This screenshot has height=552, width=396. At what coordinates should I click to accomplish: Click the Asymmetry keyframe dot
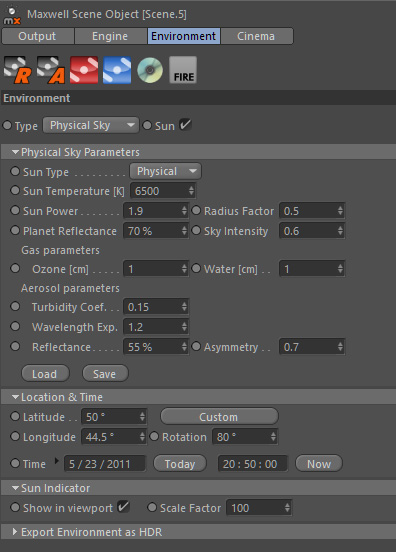[x=196, y=346]
